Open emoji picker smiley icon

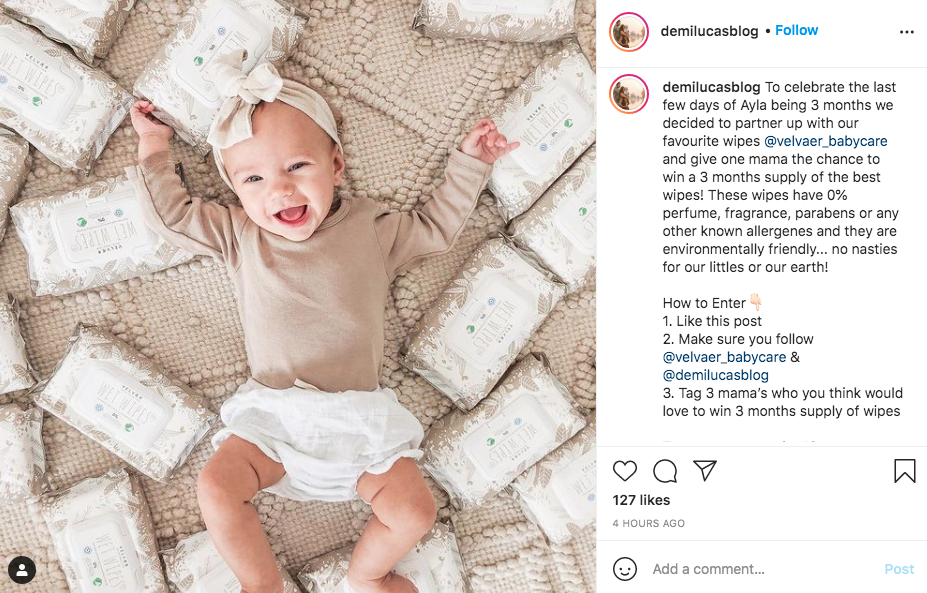(x=625, y=569)
